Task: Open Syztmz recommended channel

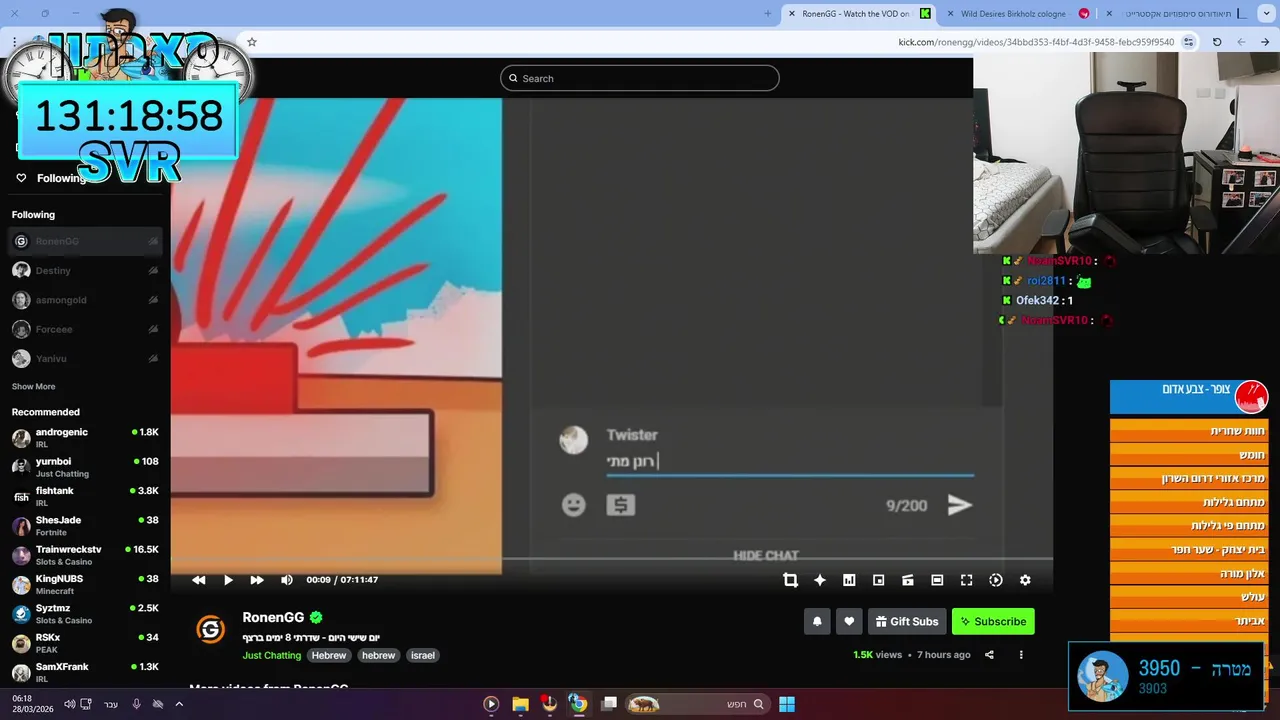Action: [x=85, y=614]
